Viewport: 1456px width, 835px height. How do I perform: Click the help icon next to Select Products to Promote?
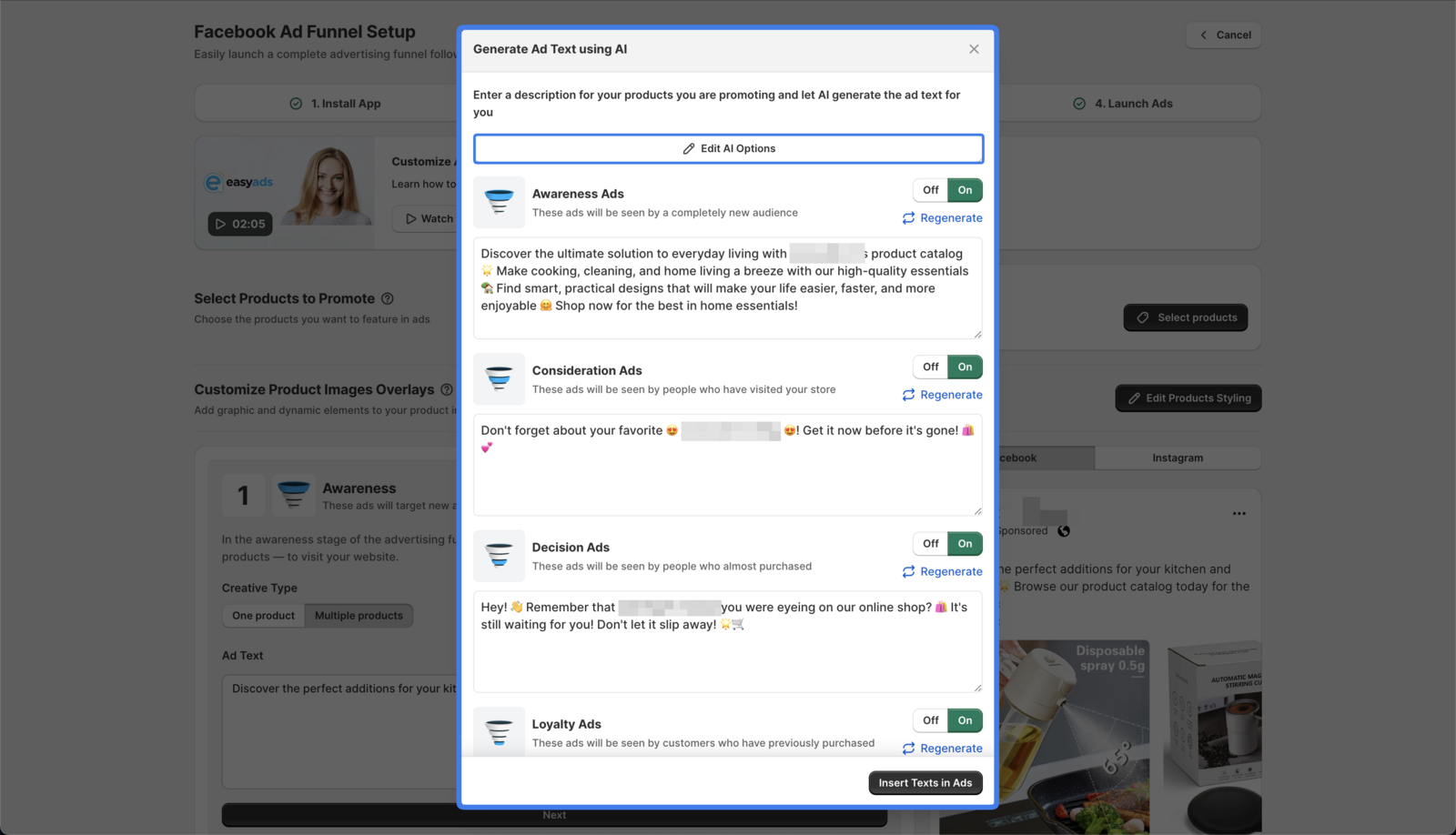pyautogui.click(x=388, y=298)
